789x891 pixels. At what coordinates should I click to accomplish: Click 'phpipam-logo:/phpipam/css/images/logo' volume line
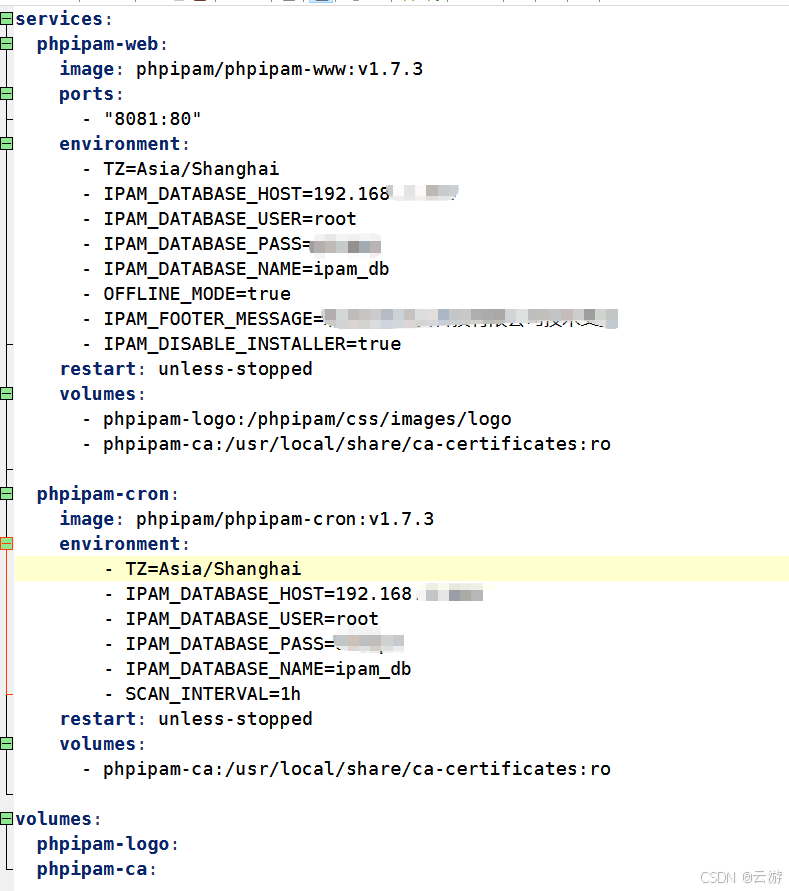307,419
